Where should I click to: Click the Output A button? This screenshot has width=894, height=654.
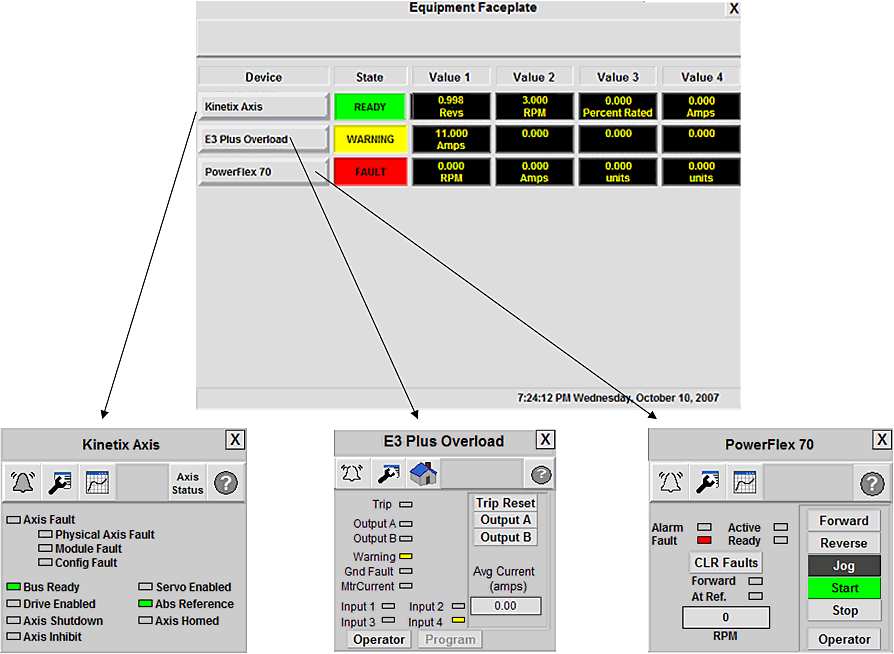[506, 520]
